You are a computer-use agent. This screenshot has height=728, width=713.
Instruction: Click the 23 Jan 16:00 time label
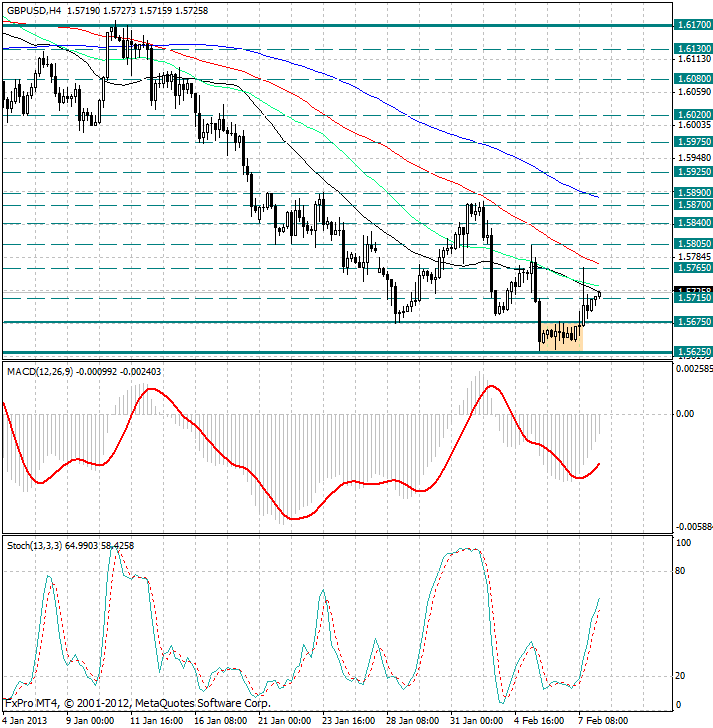tap(348, 721)
